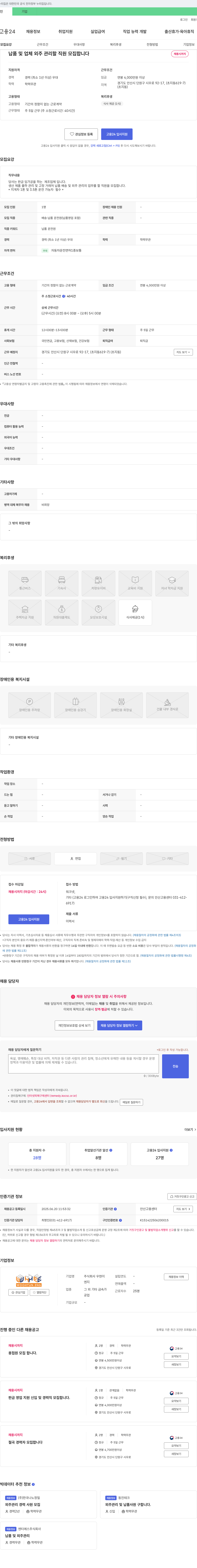197x1568 pixels.
Task: Click 요약보기 for the 용접원 posting
Action: (176, 1356)
